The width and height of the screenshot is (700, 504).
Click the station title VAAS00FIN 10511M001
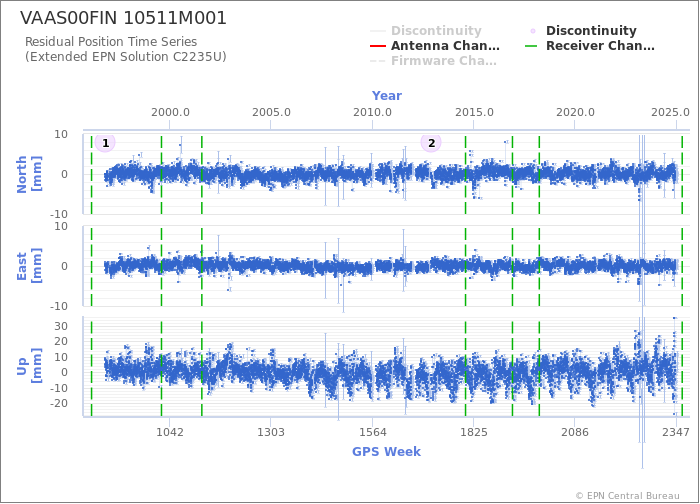pos(124,18)
